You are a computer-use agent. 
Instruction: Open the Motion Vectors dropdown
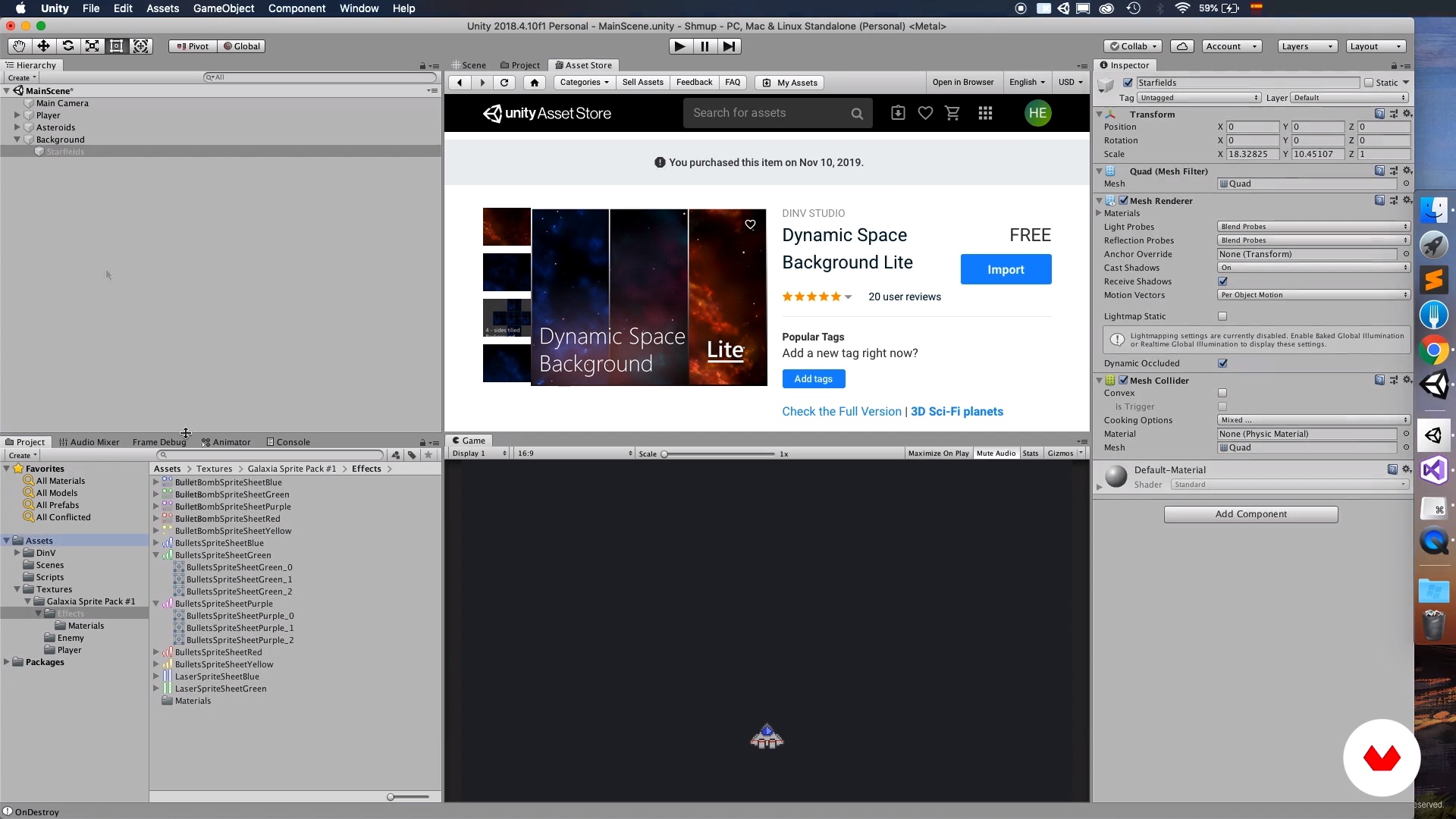[1313, 295]
